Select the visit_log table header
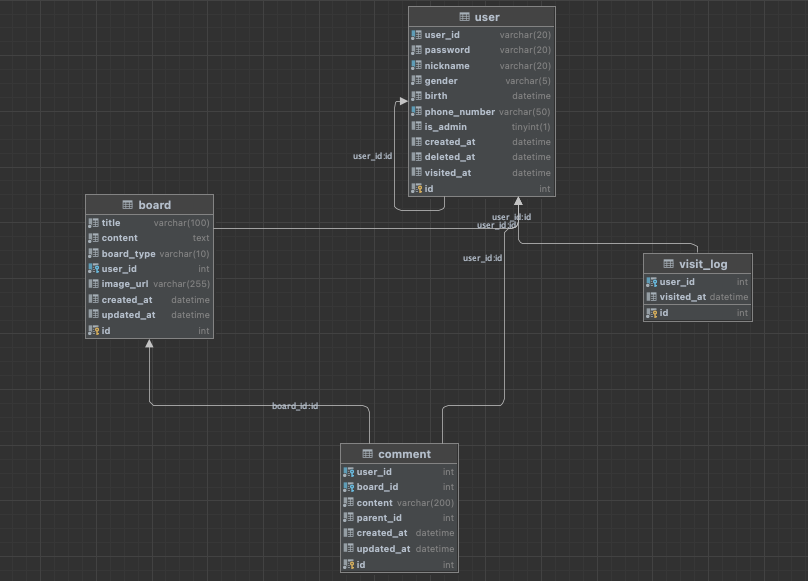 [698, 264]
